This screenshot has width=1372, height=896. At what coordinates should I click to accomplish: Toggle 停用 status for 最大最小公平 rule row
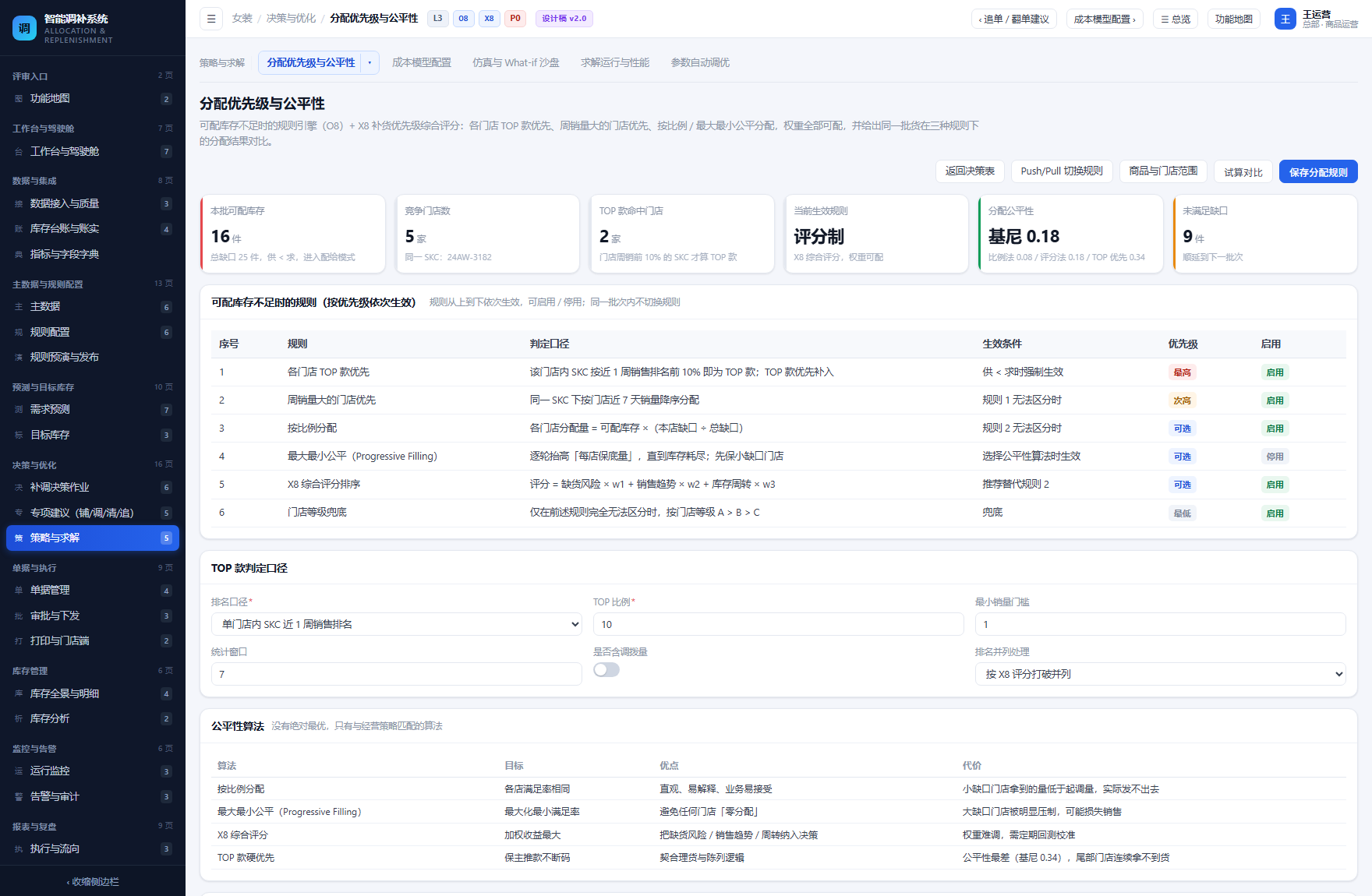pos(1275,457)
